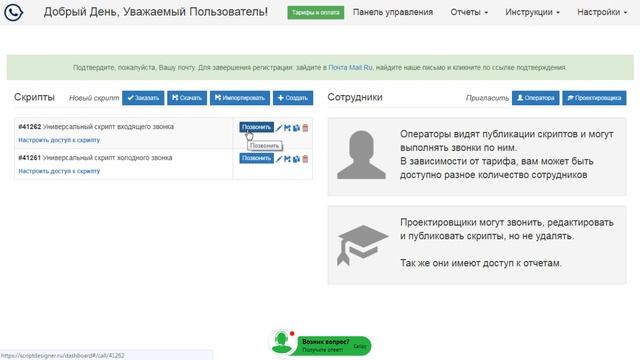Invite an employee with the Проектировщика button
Image resolution: width=640 pixels, height=360 pixels.
594,98
